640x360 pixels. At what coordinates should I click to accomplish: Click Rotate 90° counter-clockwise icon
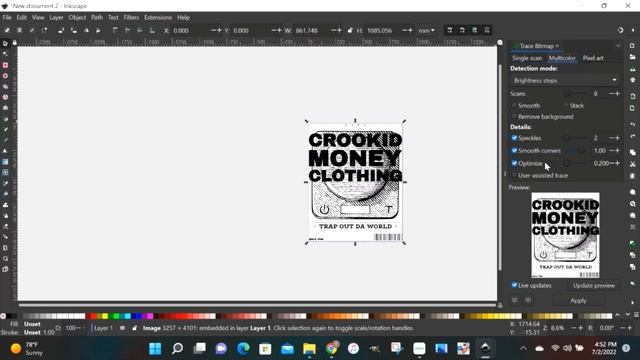tap(61, 30)
